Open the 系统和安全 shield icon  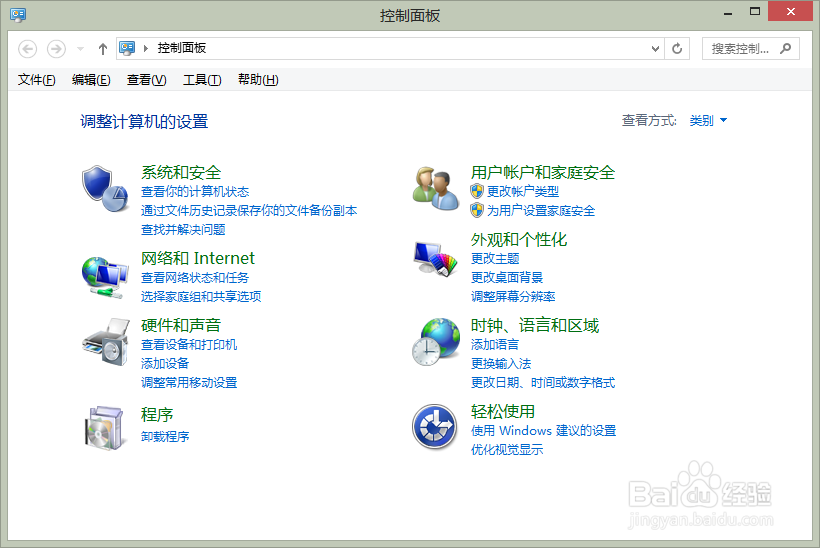[x=105, y=189]
